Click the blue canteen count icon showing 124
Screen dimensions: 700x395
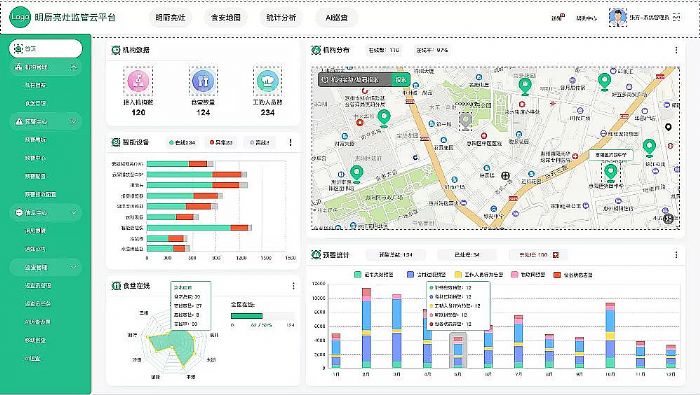point(203,81)
